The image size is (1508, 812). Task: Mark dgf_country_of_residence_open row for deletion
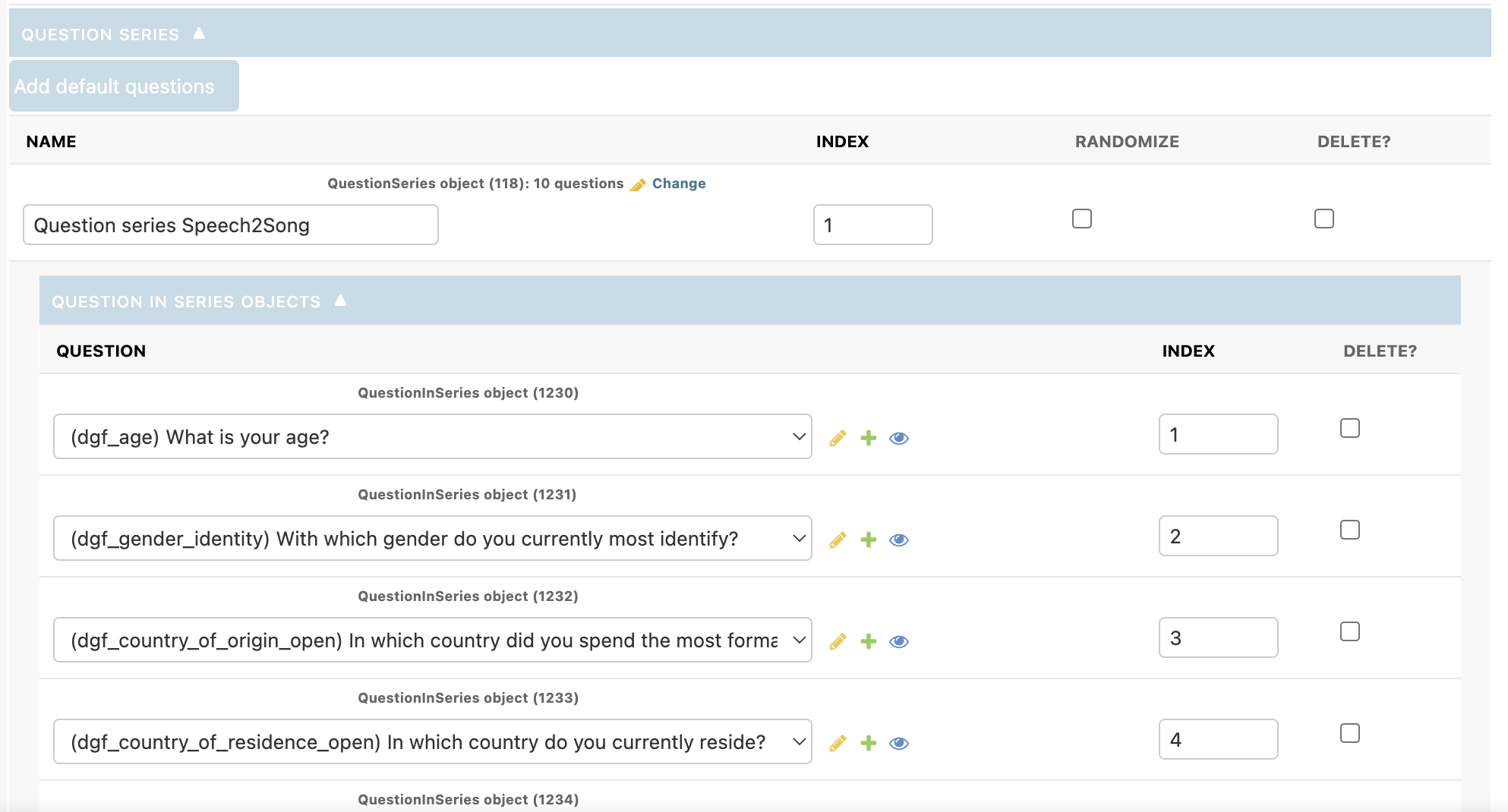tap(1350, 733)
